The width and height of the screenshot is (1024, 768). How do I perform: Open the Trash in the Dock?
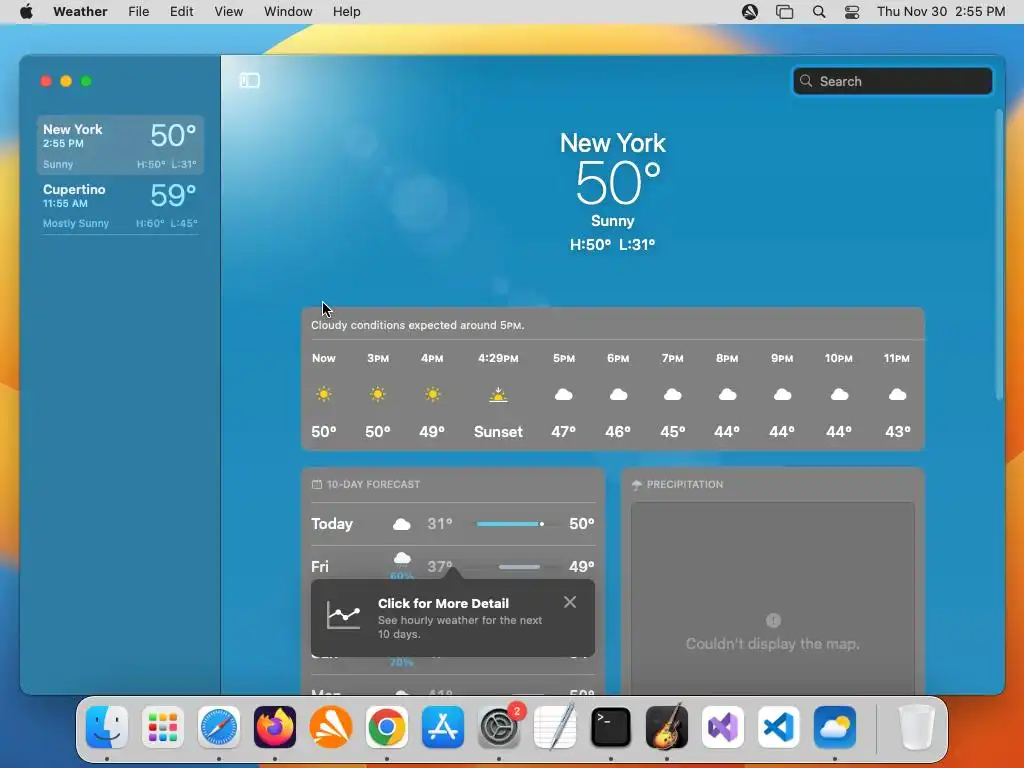(917, 727)
